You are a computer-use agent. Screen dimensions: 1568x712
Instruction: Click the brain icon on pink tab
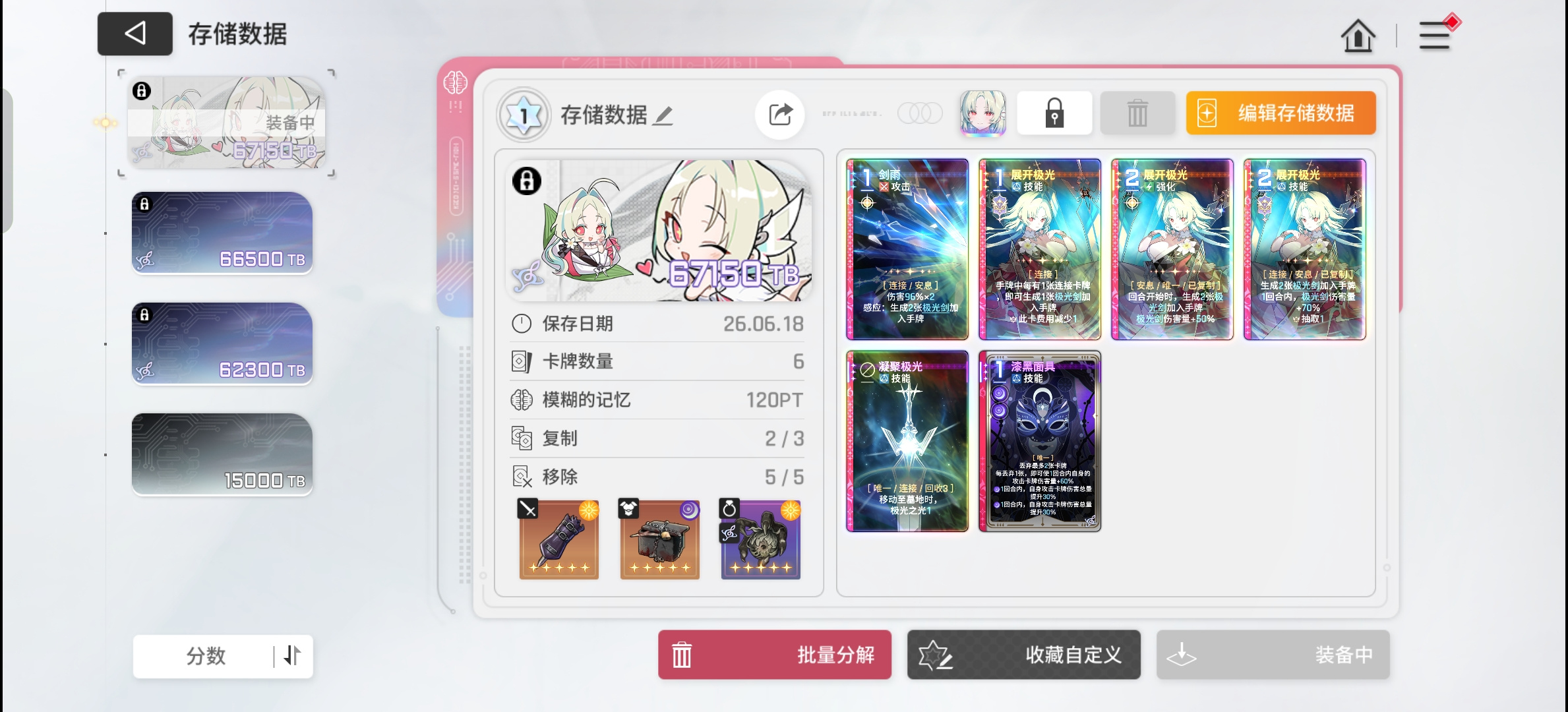pos(455,83)
